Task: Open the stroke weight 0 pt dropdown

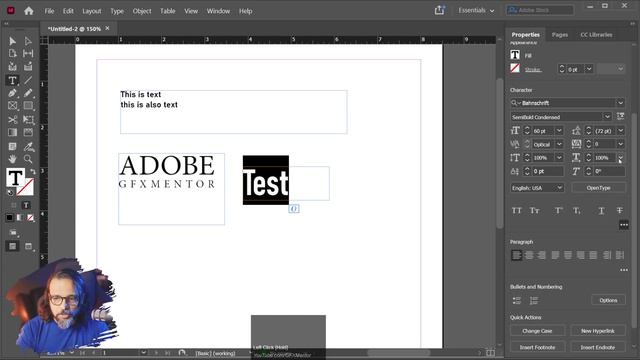Action: (x=589, y=69)
